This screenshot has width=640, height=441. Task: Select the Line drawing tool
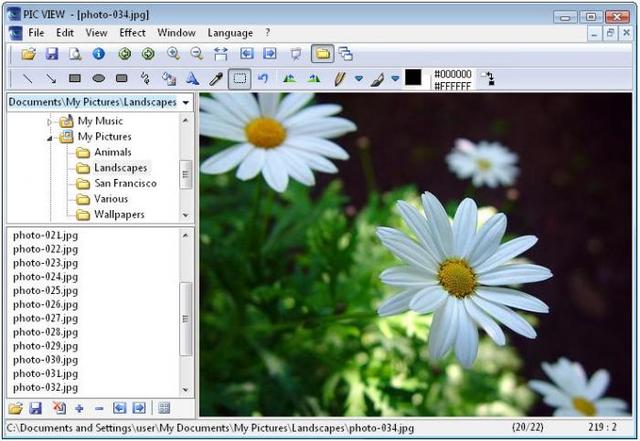(x=27, y=78)
